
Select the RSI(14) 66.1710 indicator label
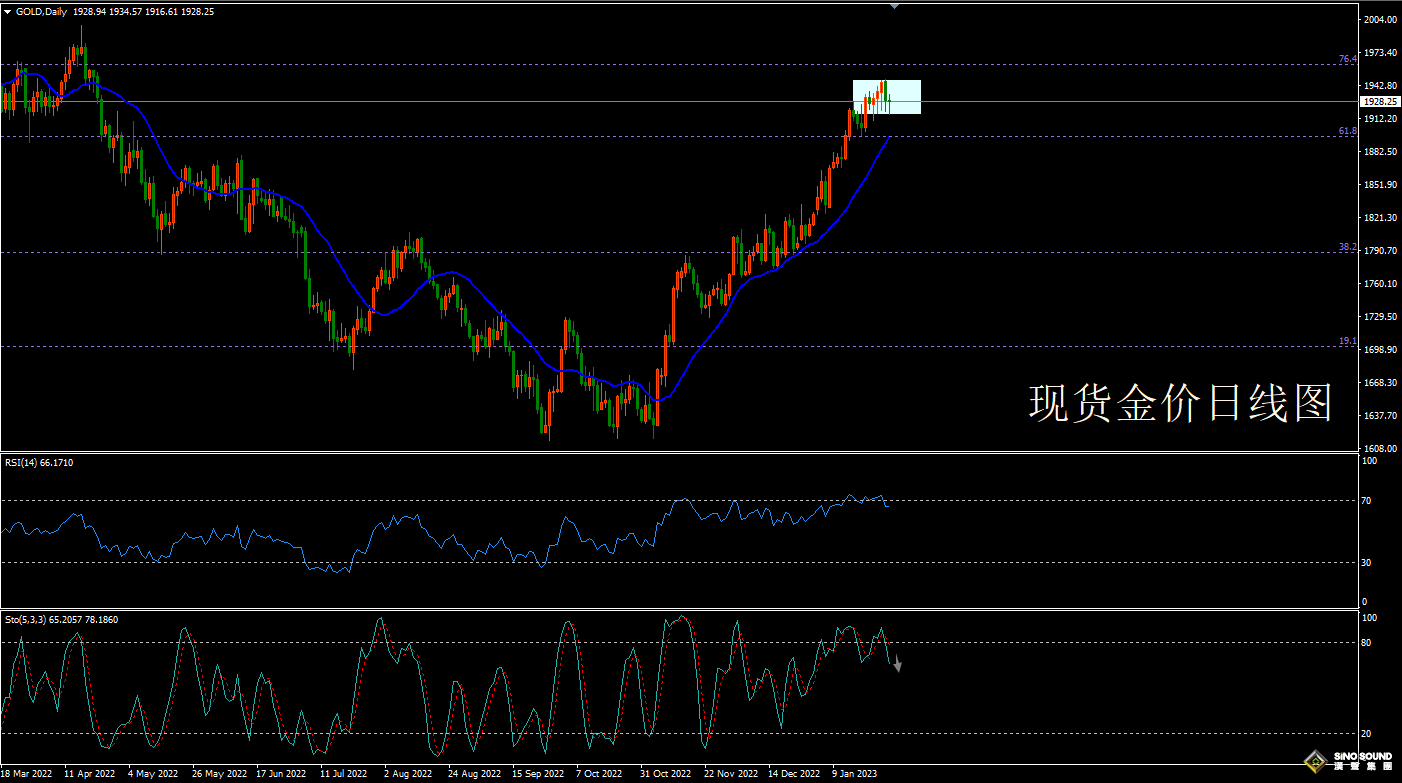(x=40, y=462)
